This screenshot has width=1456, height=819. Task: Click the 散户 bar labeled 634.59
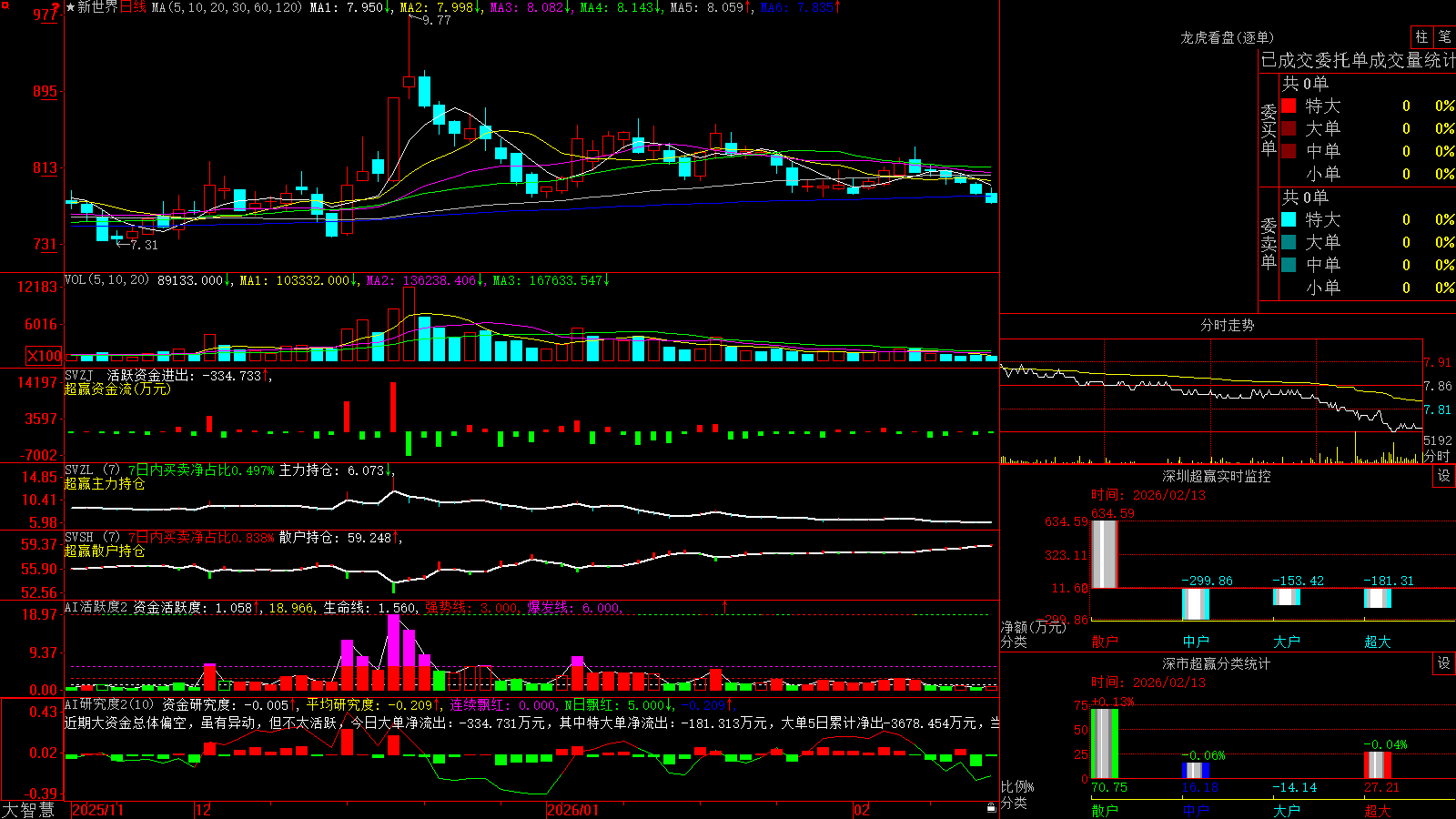1105,554
